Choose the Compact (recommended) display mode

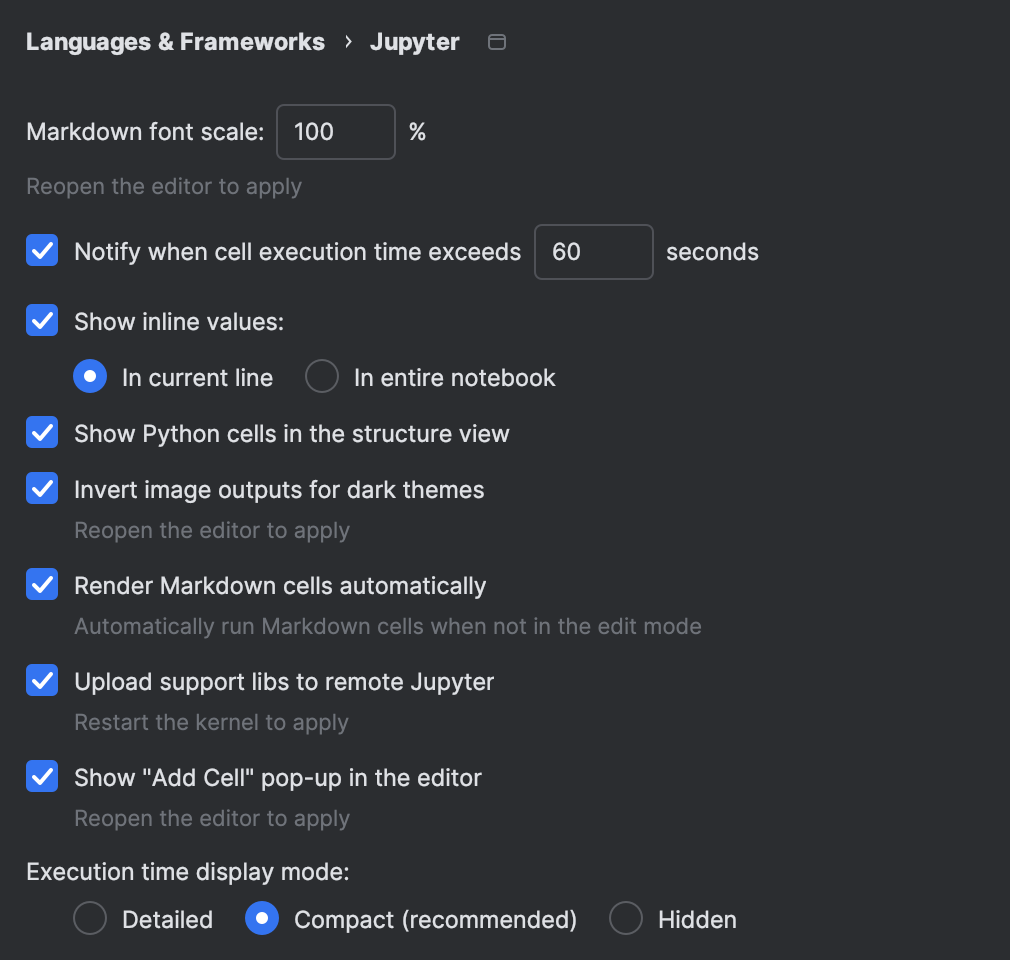coord(262,920)
